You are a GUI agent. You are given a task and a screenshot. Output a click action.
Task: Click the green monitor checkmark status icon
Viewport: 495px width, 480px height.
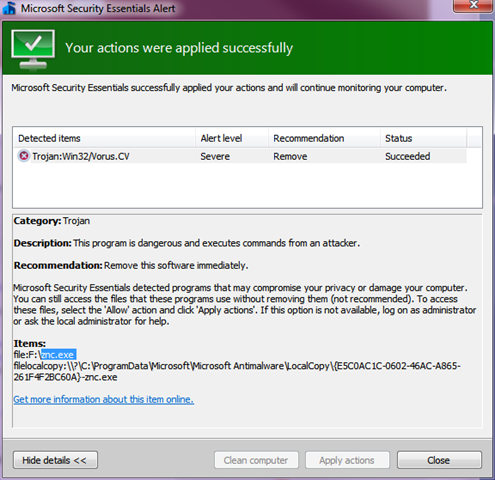(33, 49)
